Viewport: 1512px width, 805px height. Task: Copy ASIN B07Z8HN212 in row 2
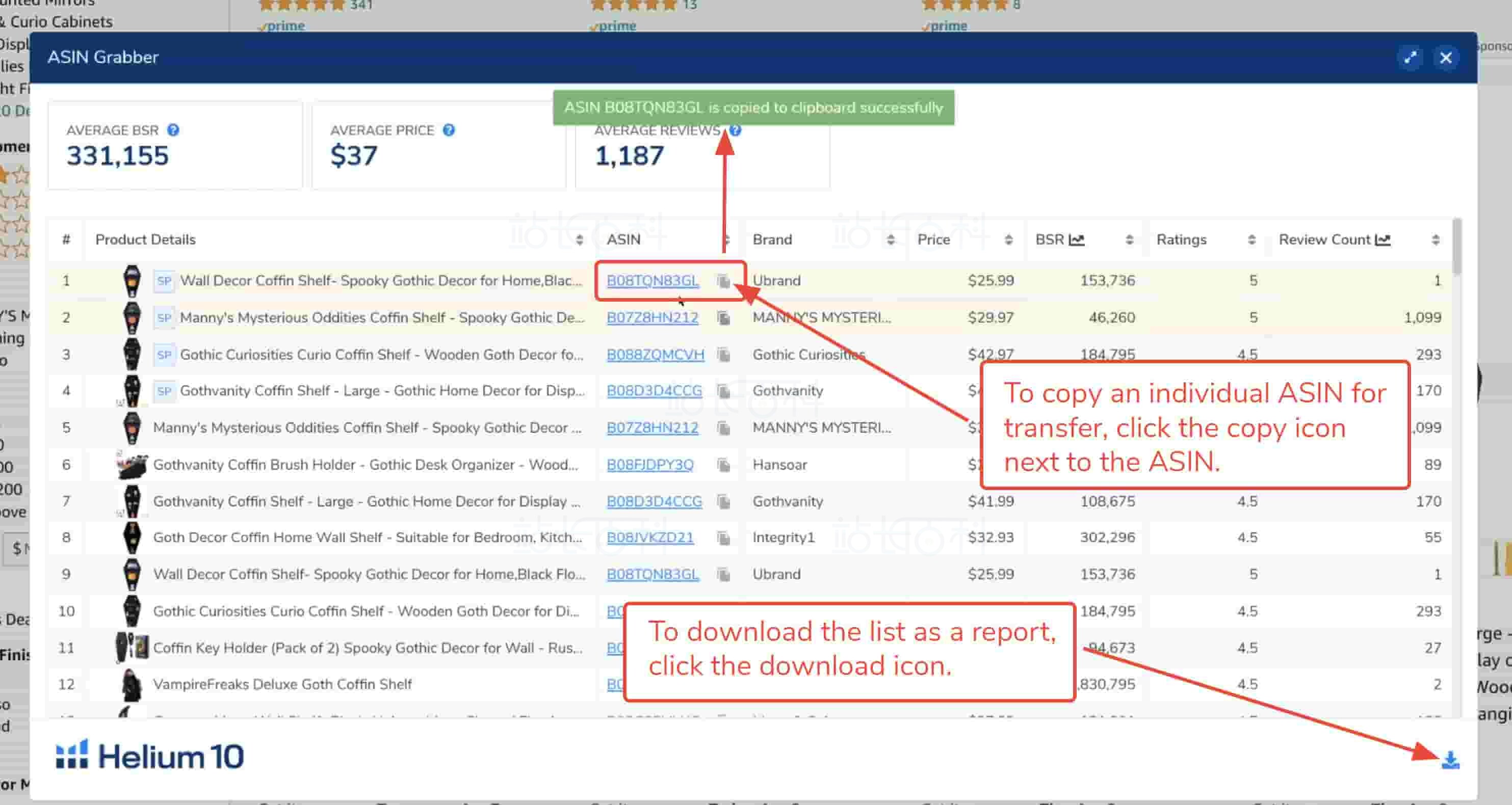724,318
